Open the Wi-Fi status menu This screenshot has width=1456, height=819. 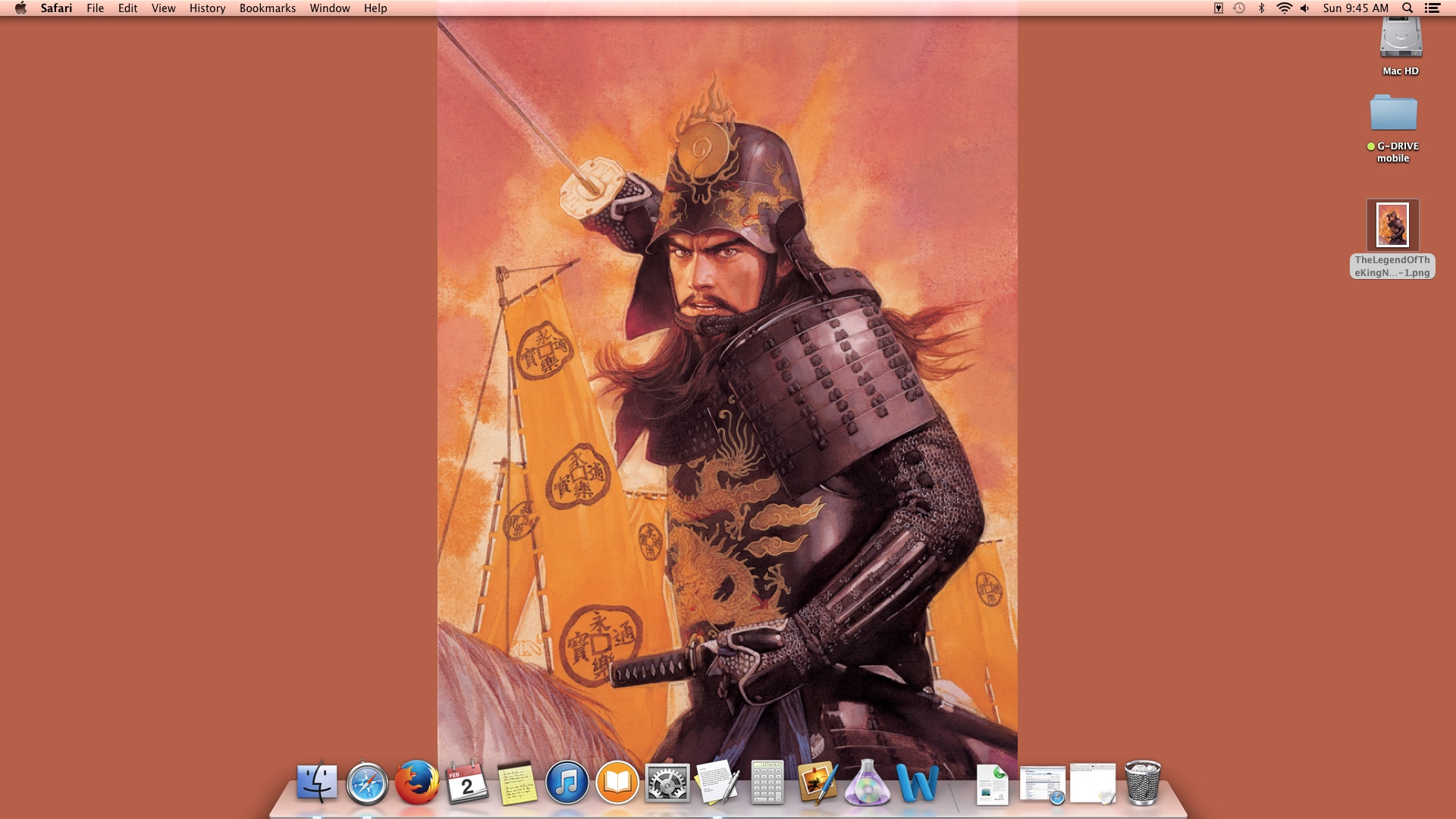tap(1284, 8)
